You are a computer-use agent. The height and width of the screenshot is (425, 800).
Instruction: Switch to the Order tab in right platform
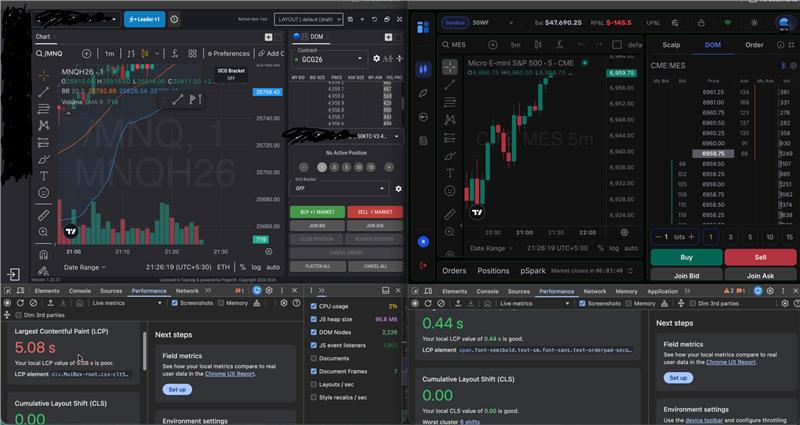[x=754, y=45]
